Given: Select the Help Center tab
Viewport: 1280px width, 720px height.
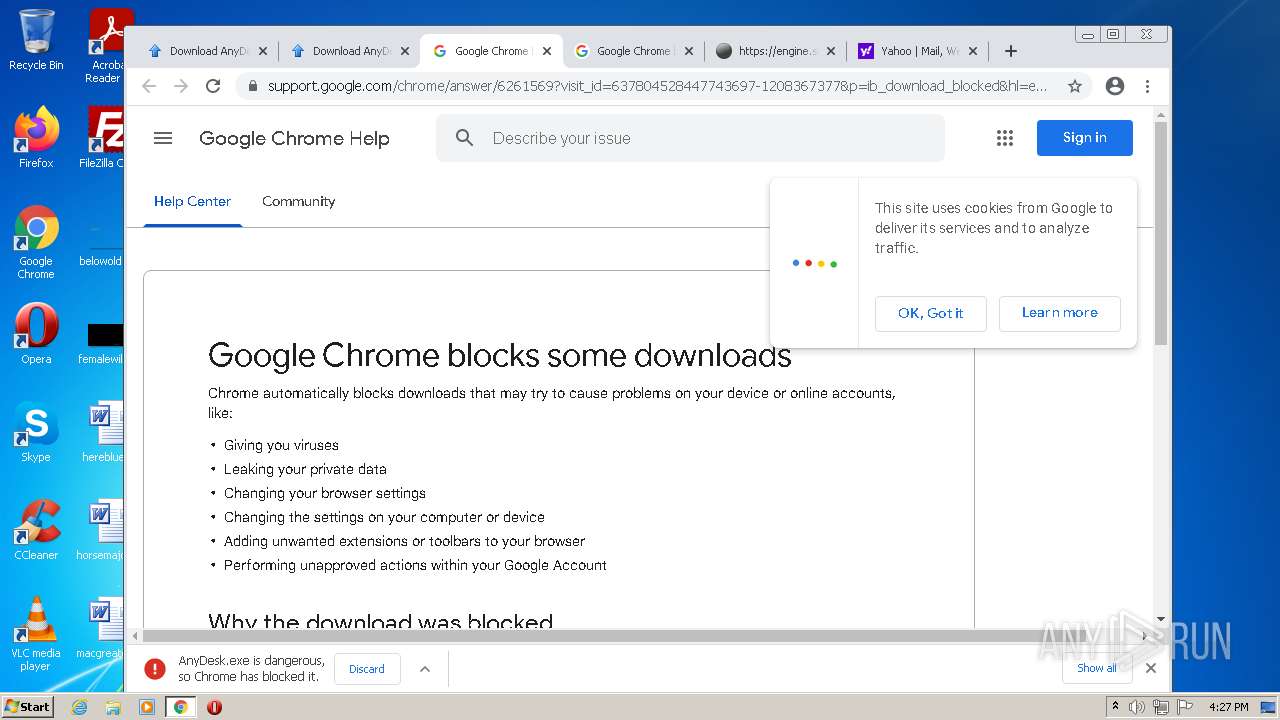Looking at the screenshot, I should 192,201.
